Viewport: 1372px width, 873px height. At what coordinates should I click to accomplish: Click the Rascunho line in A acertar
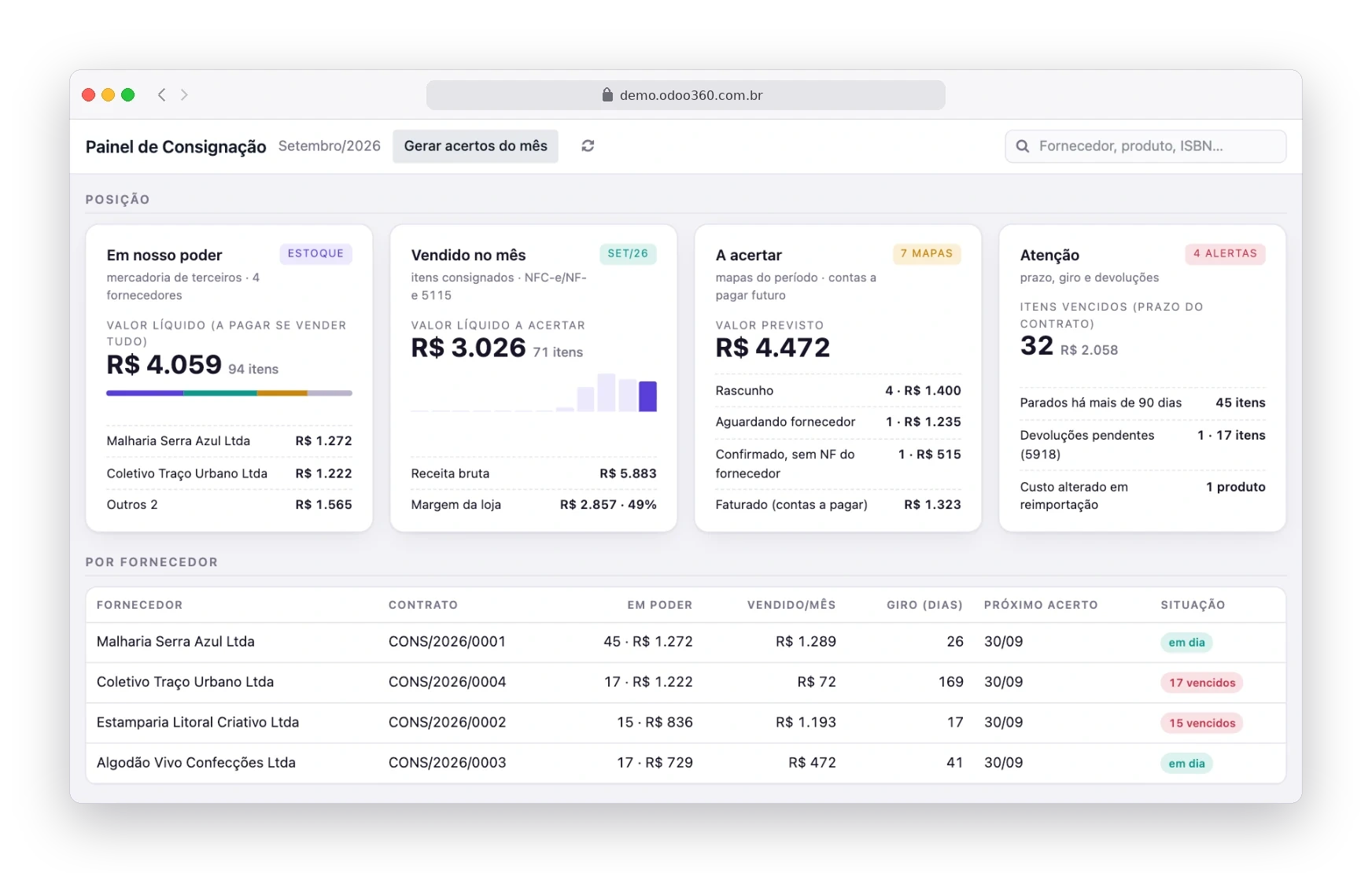point(838,391)
